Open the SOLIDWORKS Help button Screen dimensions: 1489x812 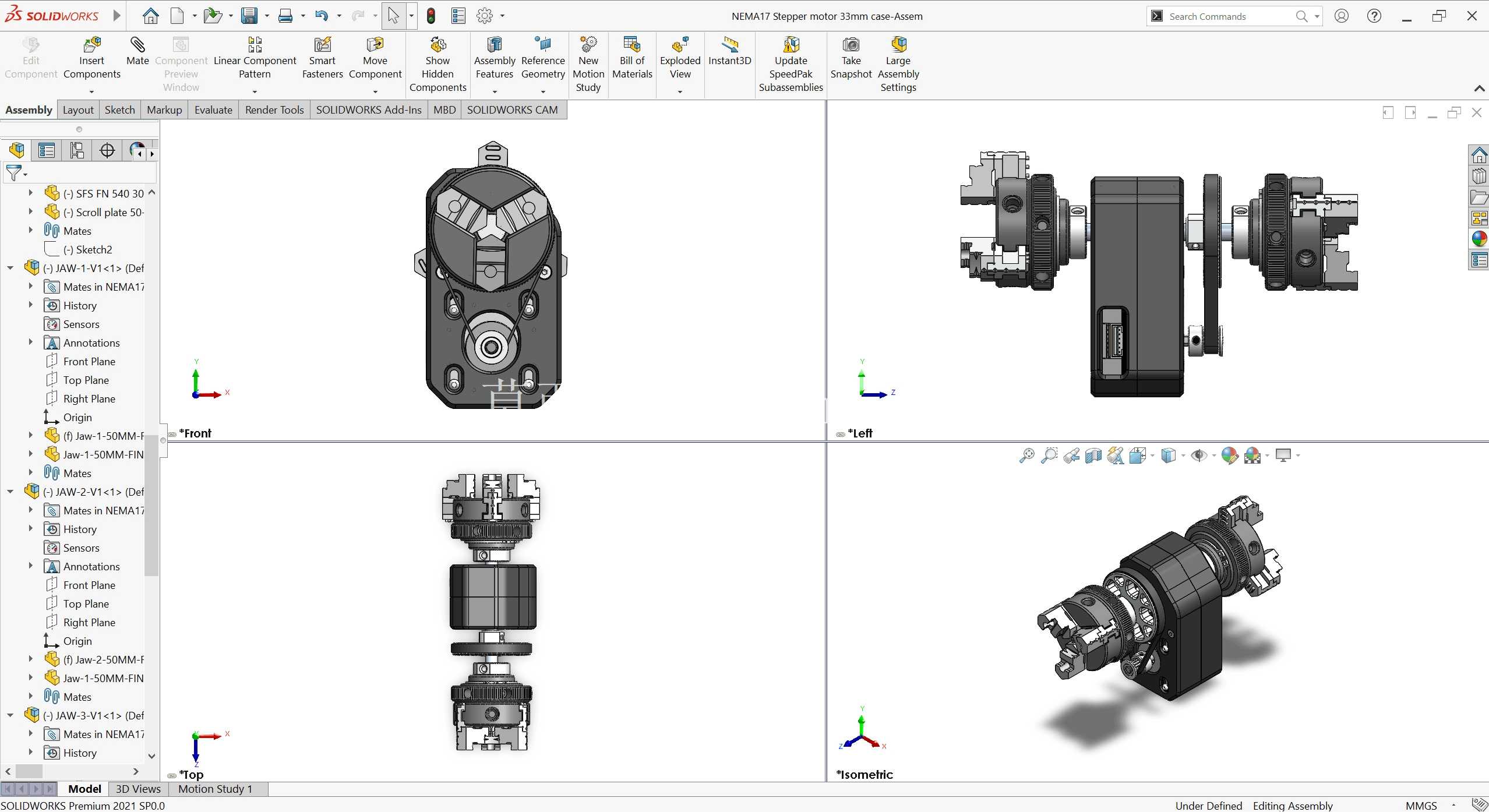[1374, 16]
